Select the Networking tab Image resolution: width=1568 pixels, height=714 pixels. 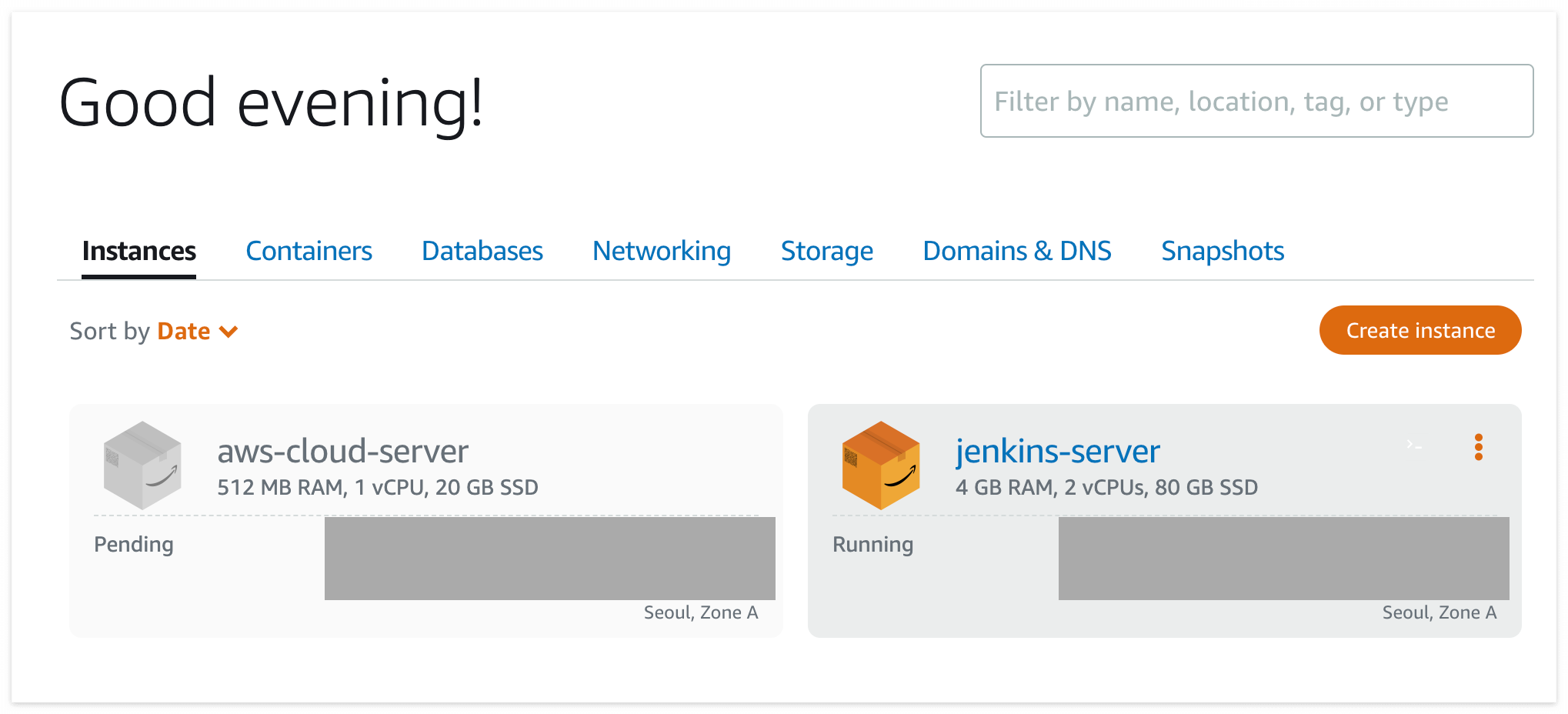tap(662, 251)
